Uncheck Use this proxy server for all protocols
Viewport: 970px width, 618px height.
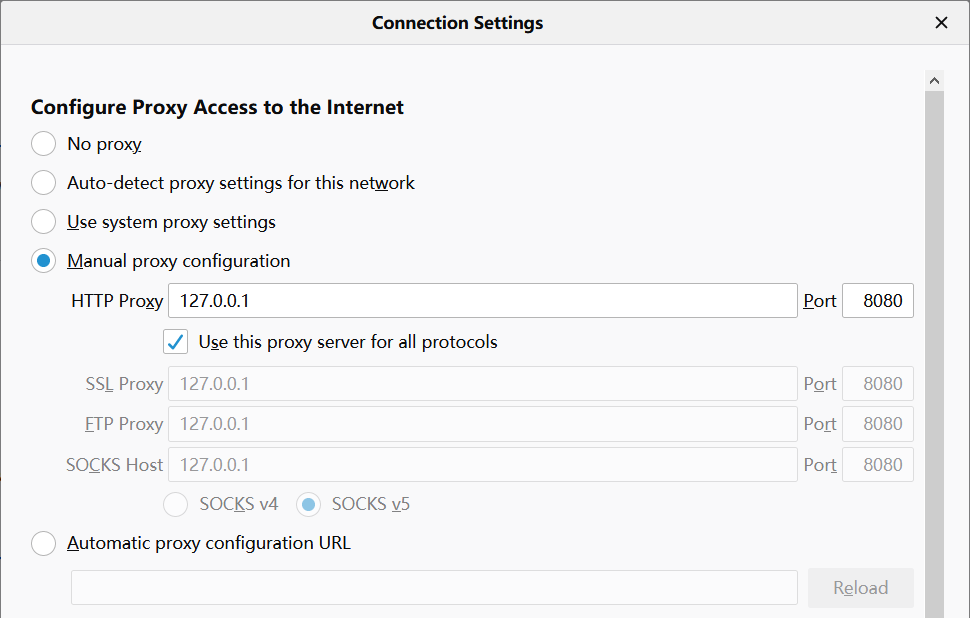176,342
